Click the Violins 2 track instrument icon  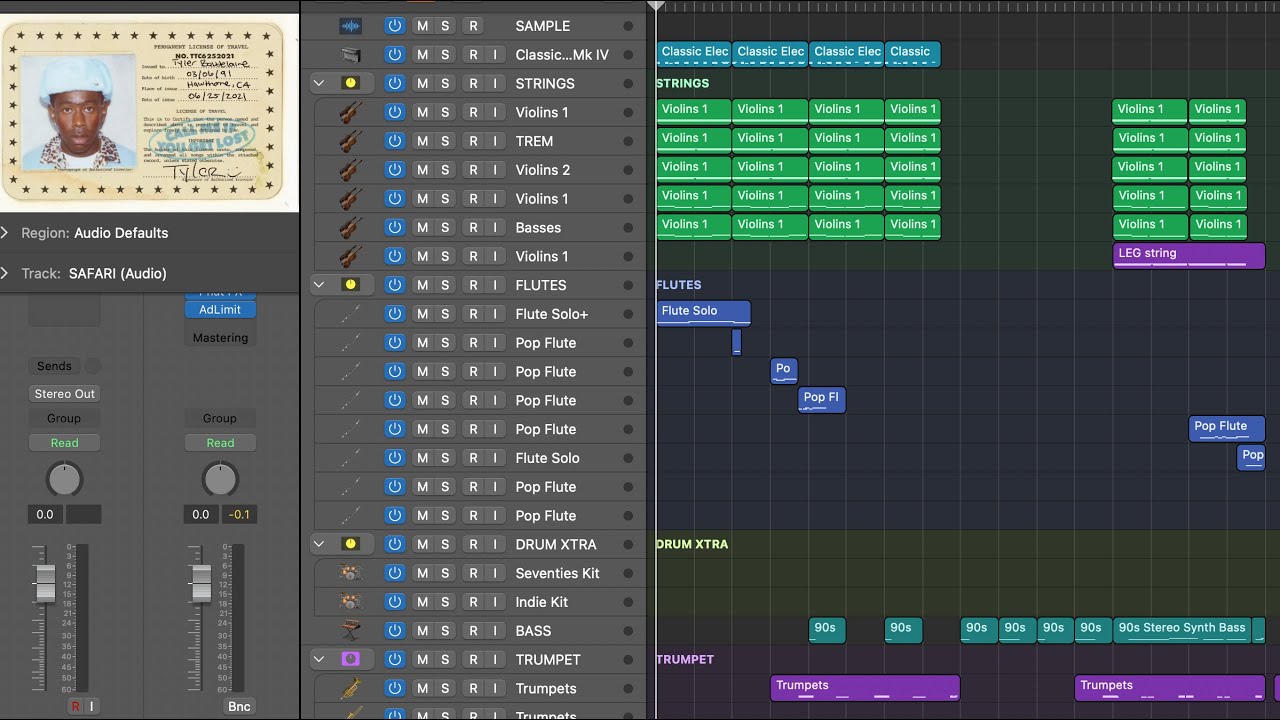point(350,170)
